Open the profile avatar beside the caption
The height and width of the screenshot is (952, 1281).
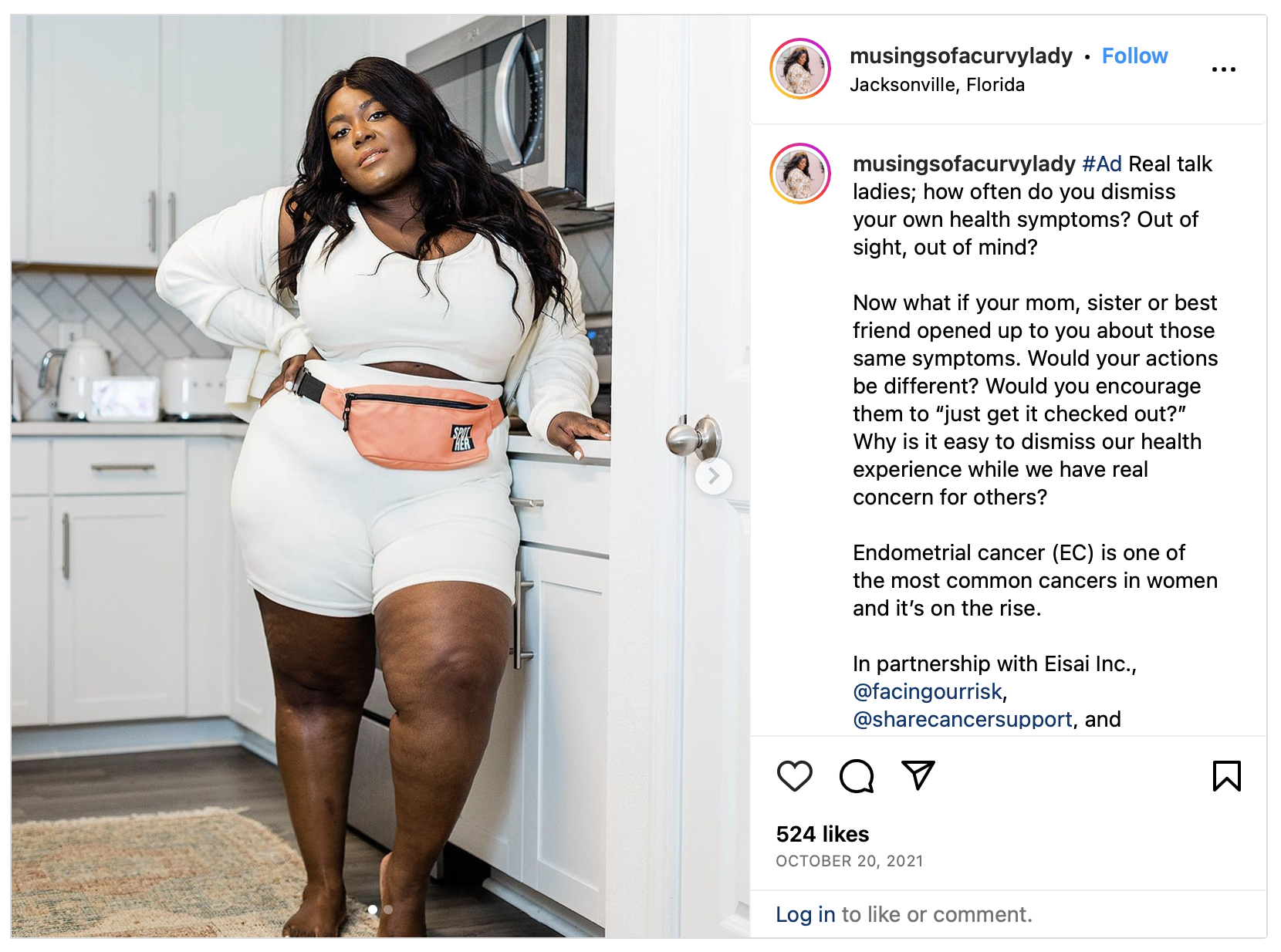click(800, 174)
